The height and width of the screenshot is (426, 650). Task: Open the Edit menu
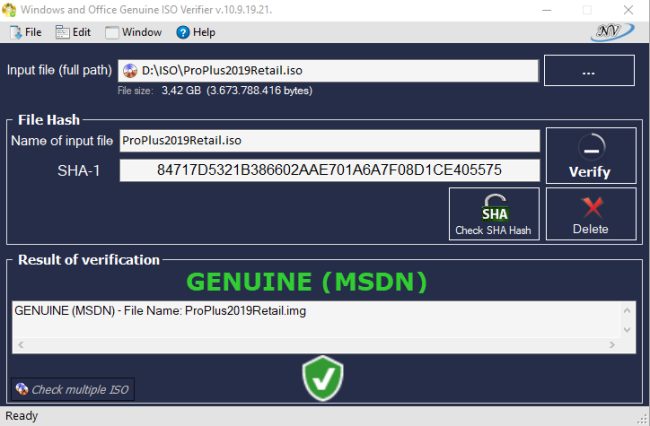point(73,32)
